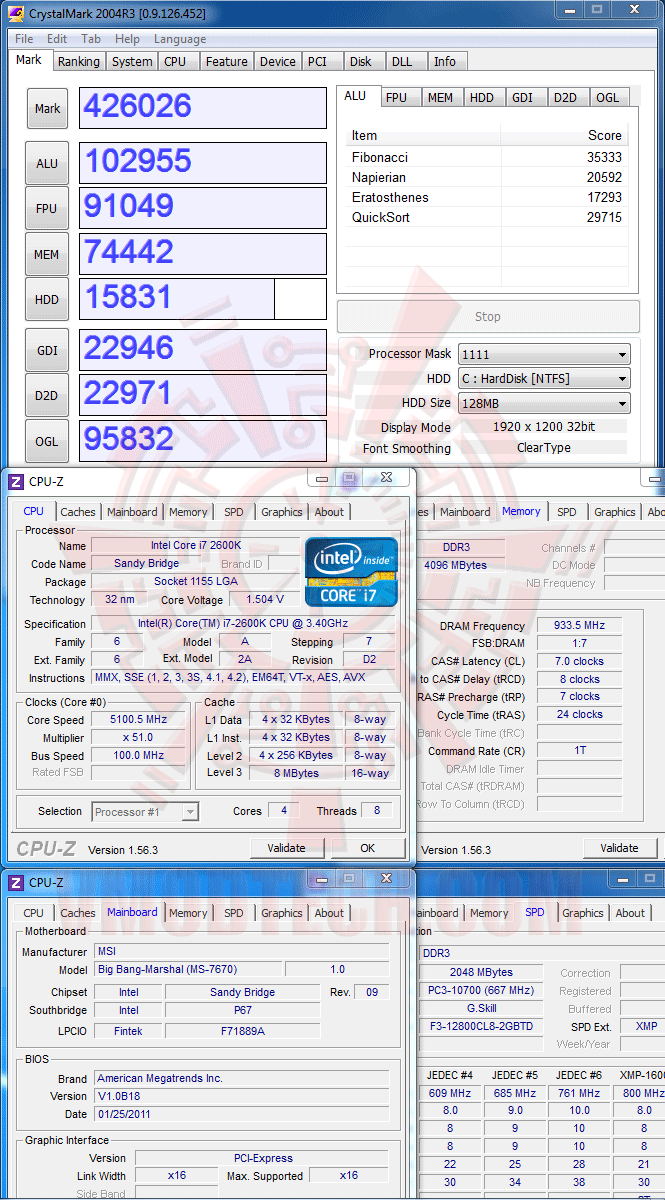This screenshot has height=1200, width=665.
Task: Click the CrystalMark title bar app icon
Action: pyautogui.click(x=15, y=15)
